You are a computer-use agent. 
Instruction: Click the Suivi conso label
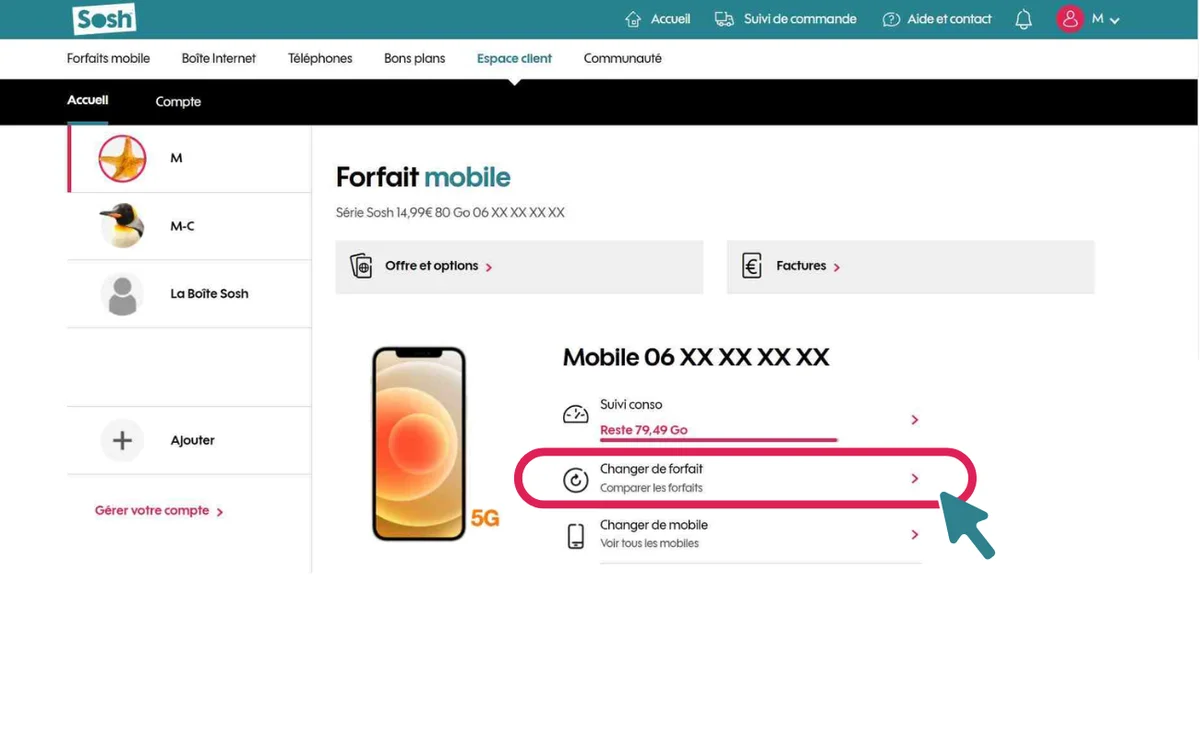tap(631, 404)
